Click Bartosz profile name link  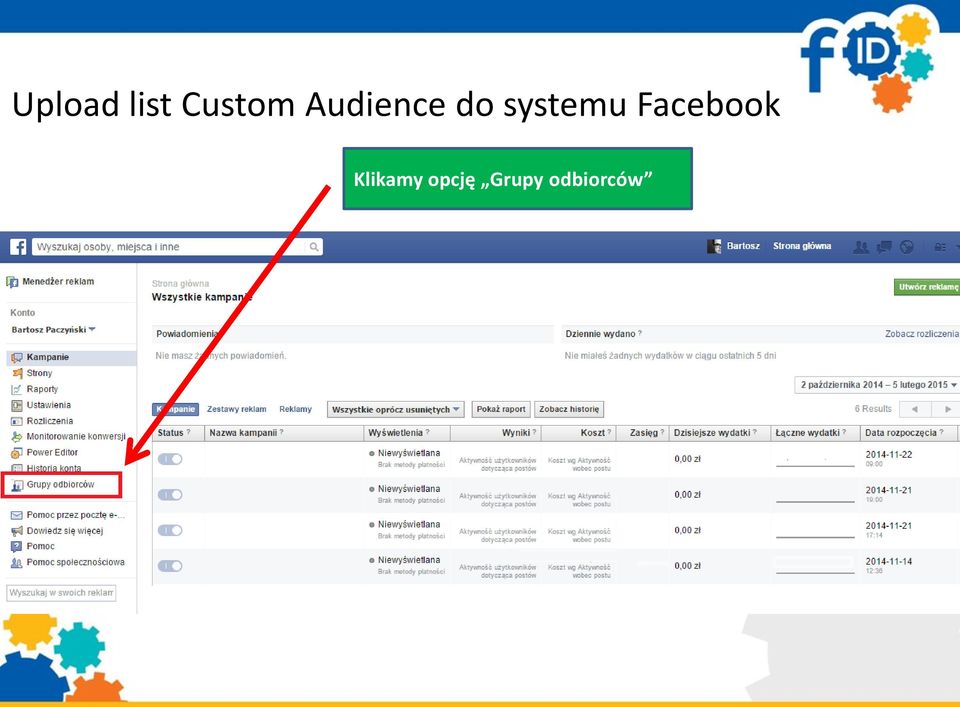[743, 246]
